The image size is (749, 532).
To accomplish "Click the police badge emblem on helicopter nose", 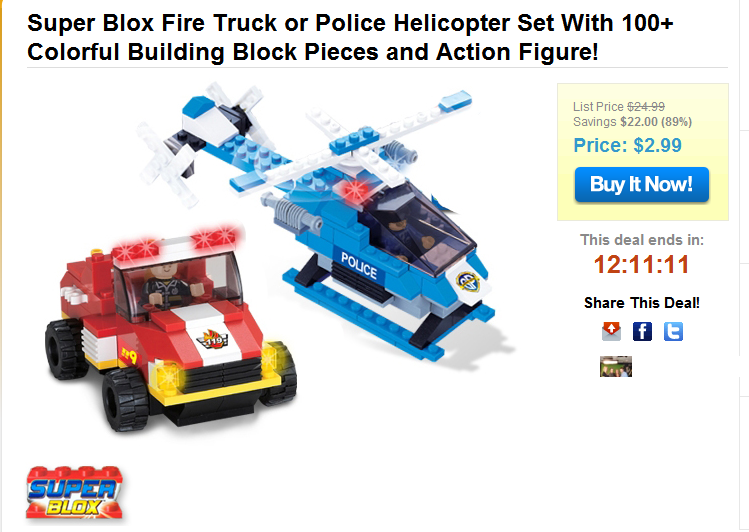I will [x=468, y=281].
